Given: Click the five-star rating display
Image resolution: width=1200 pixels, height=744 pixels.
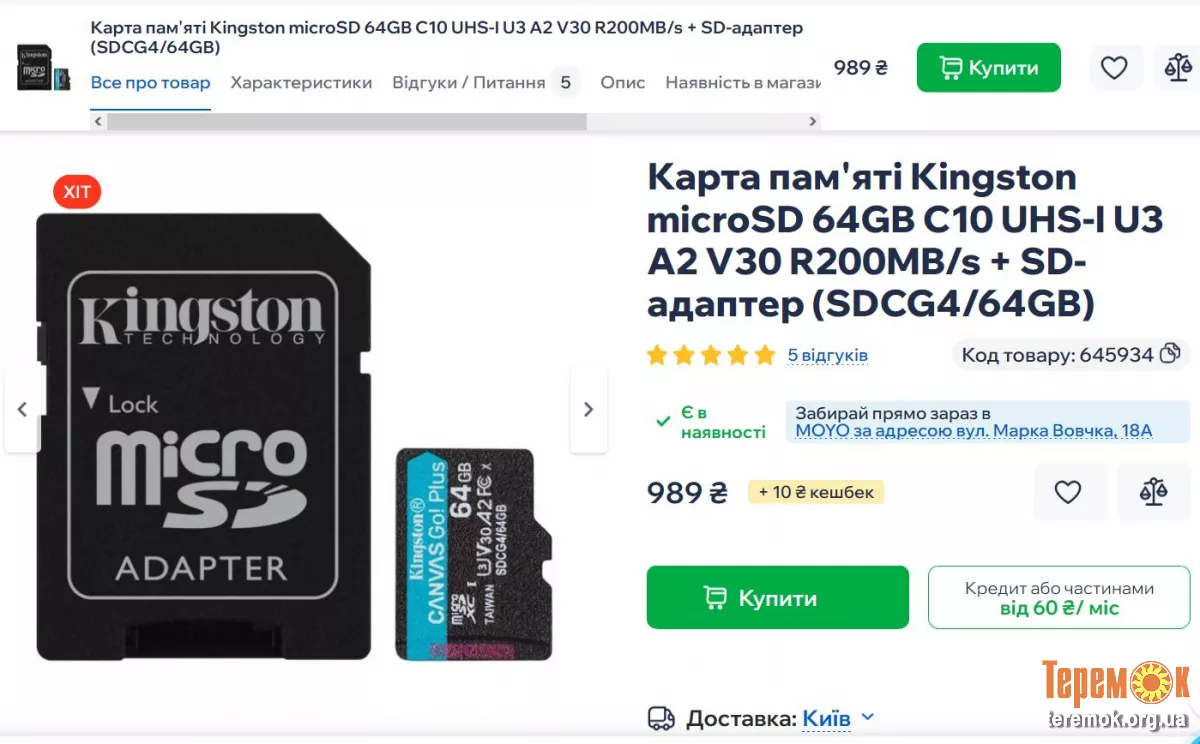Looking at the screenshot, I should (x=711, y=355).
